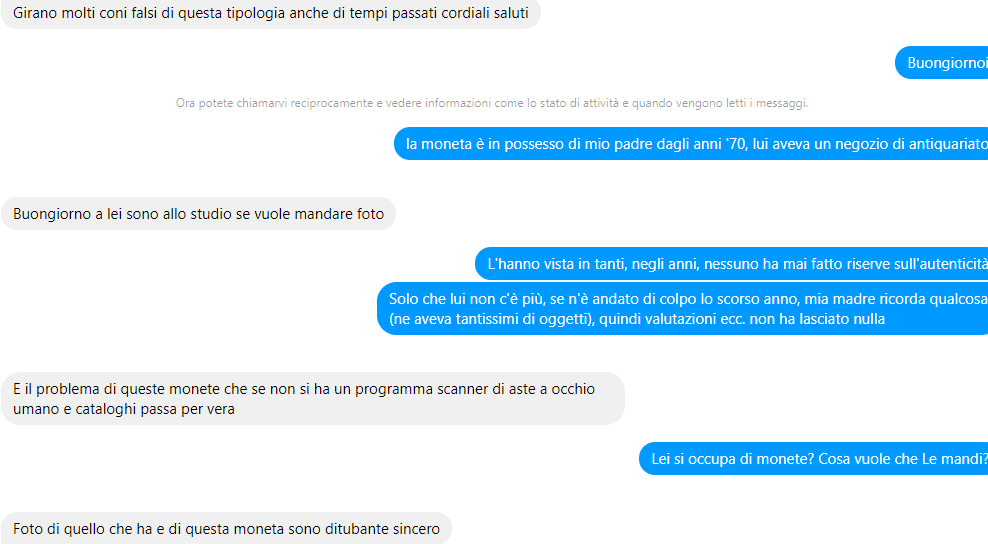Click the notice 'Ora potete chiamarvi reciprocamente'
This screenshot has width=988, height=544.
491,103
